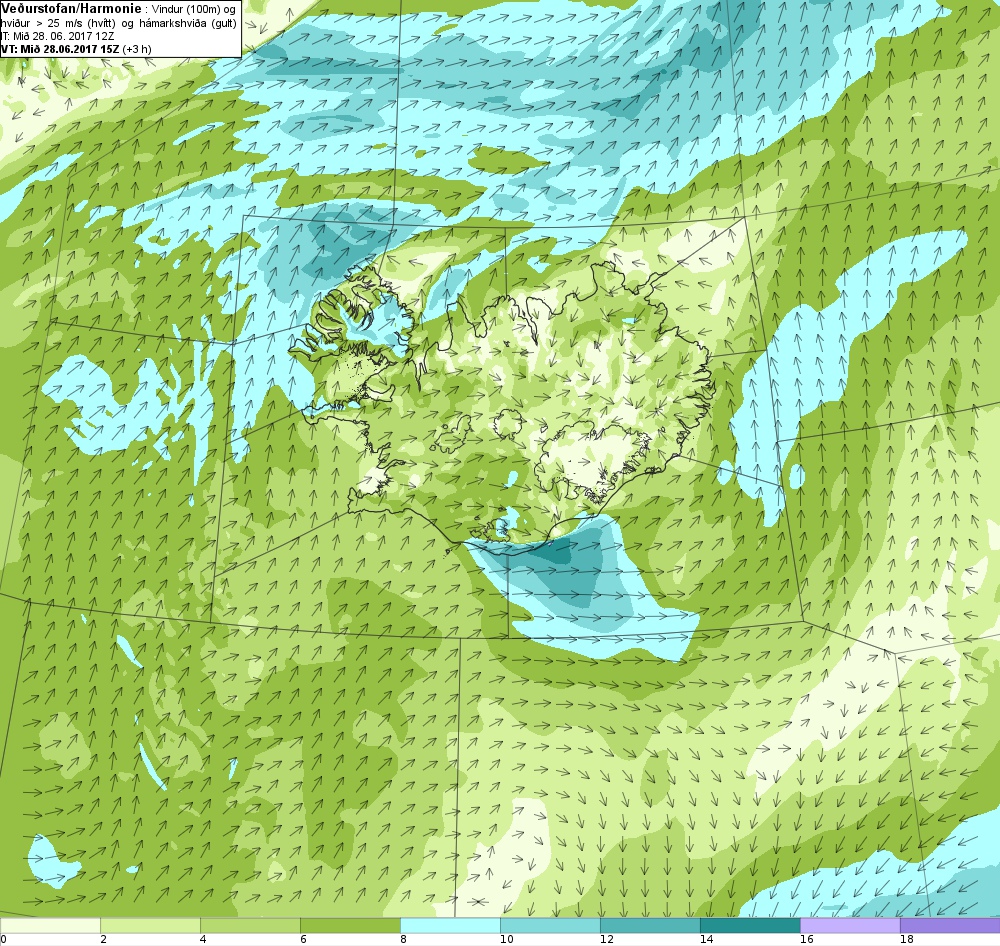Select the green 4–6 m/s legend swatch
1000x946 pixels.
(250, 924)
